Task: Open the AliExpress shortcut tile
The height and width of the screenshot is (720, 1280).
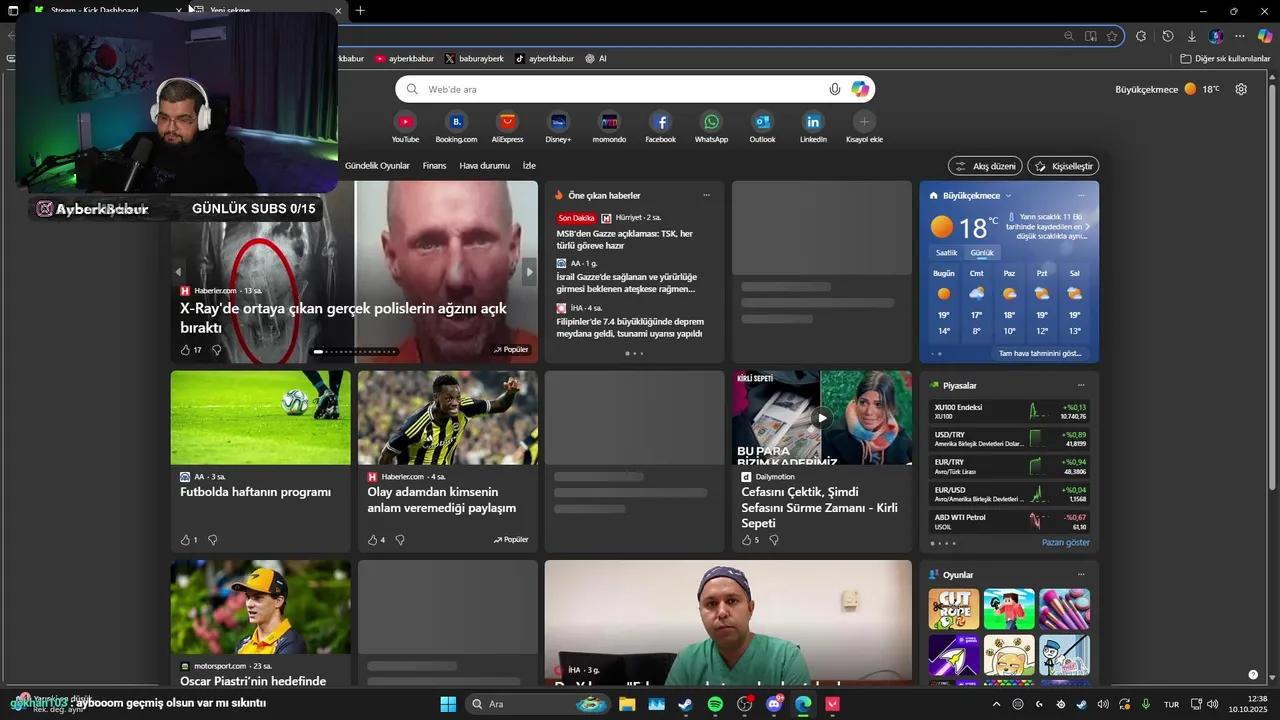Action: 507,121
